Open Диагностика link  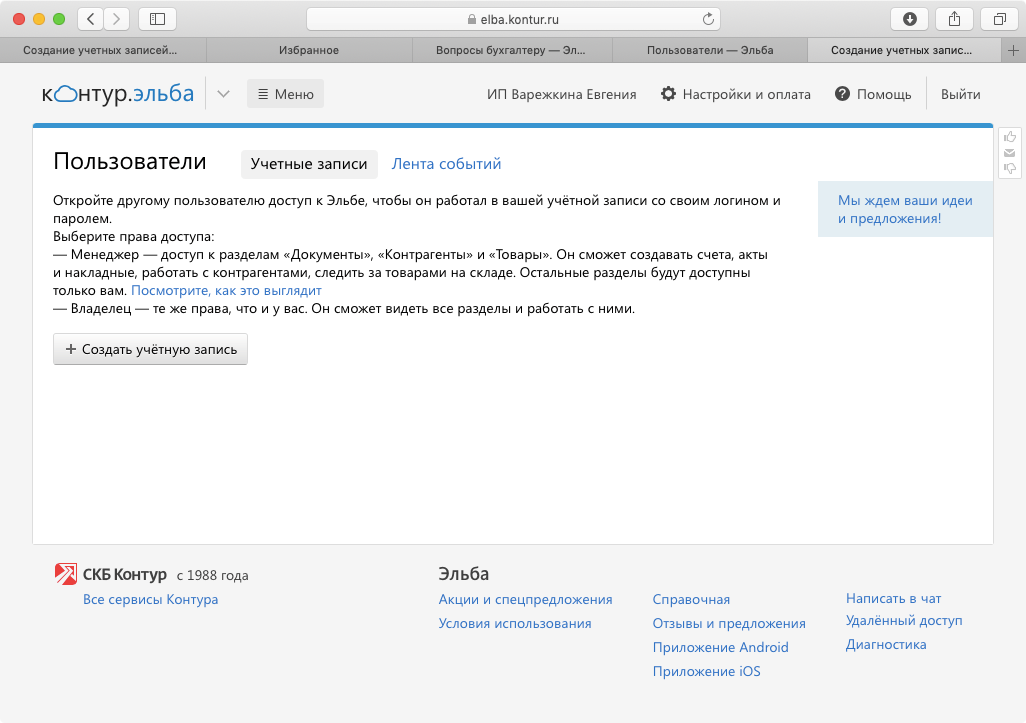point(886,644)
